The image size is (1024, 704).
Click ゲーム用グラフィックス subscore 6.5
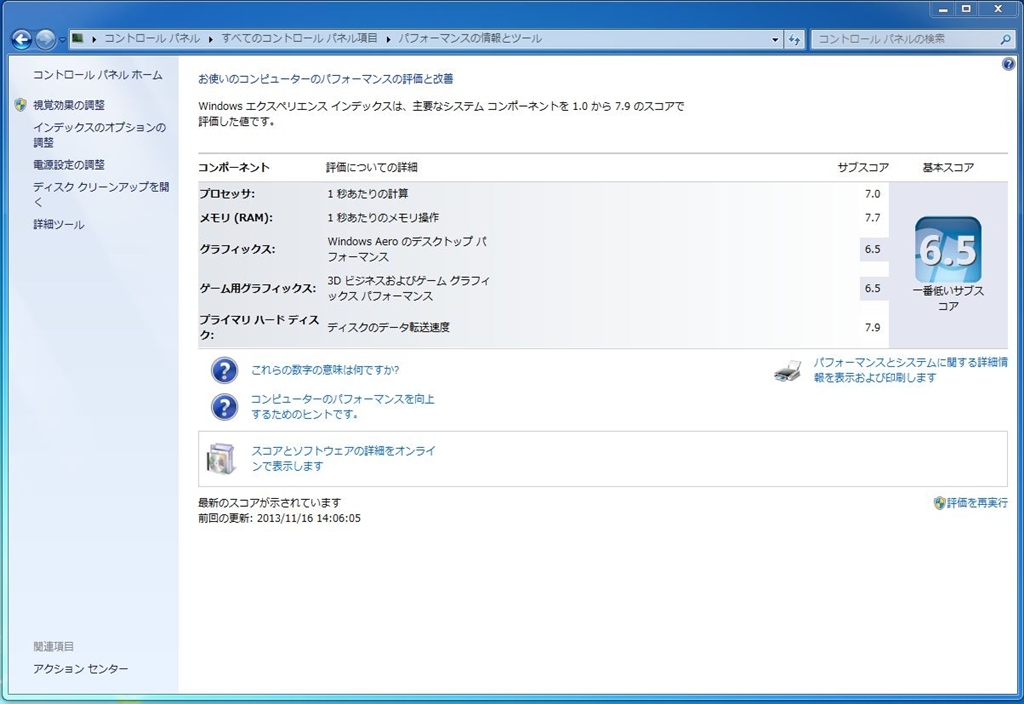tap(872, 288)
